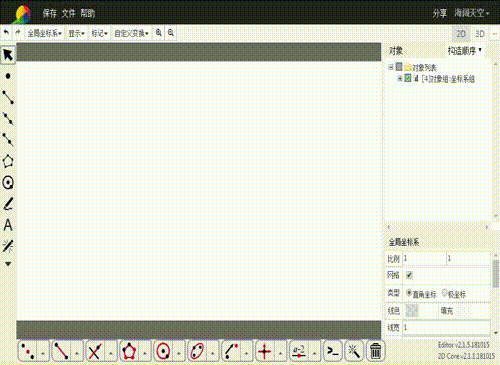Select the magic wand tool in left toolbar
Image resolution: width=500 pixels, height=365 pixels.
8,246
